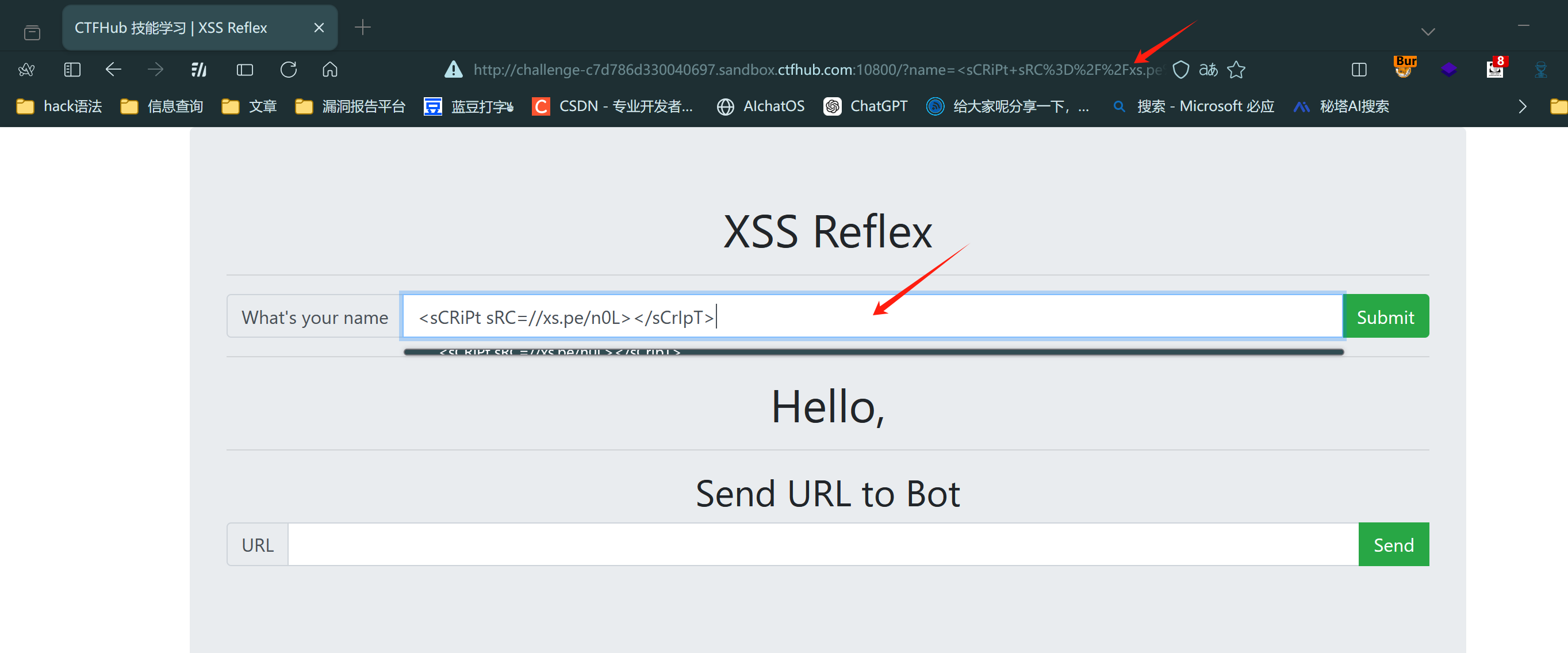The height and width of the screenshot is (653, 1568).
Task: Open the split screen icon
Action: point(1359,70)
